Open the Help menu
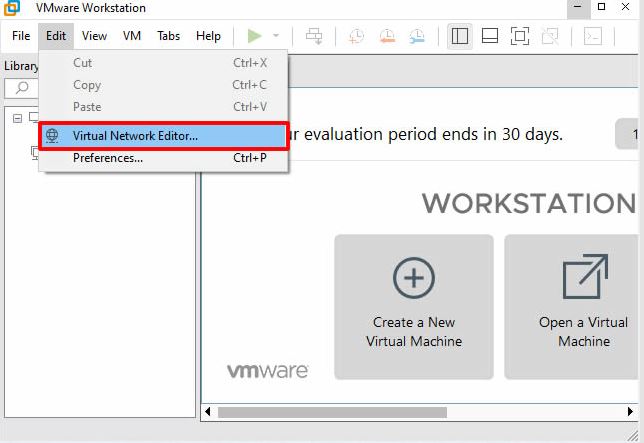Image resolution: width=644 pixels, height=443 pixels. pyautogui.click(x=208, y=36)
